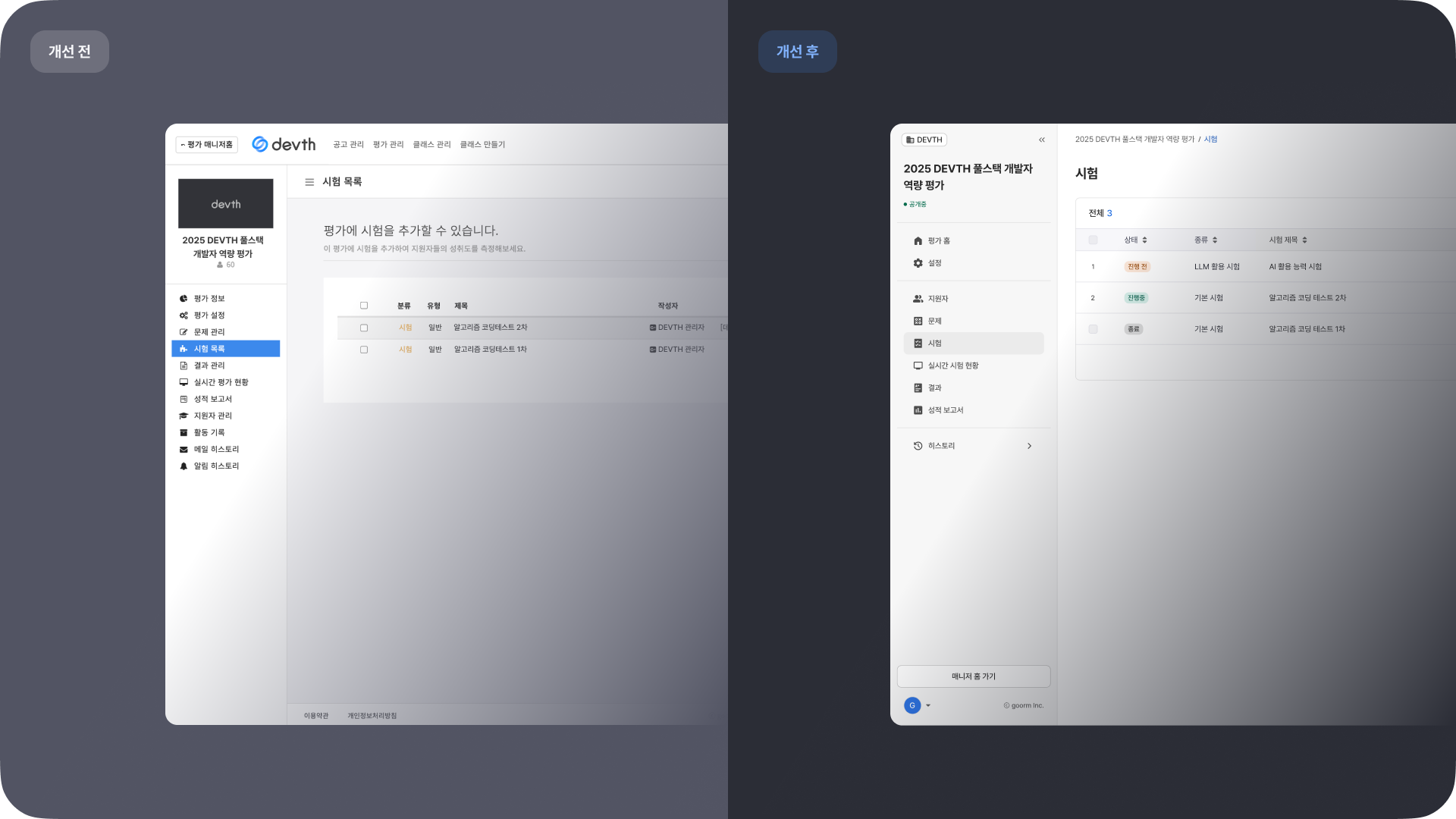Click the dark devth thumbnail image

tap(226, 204)
